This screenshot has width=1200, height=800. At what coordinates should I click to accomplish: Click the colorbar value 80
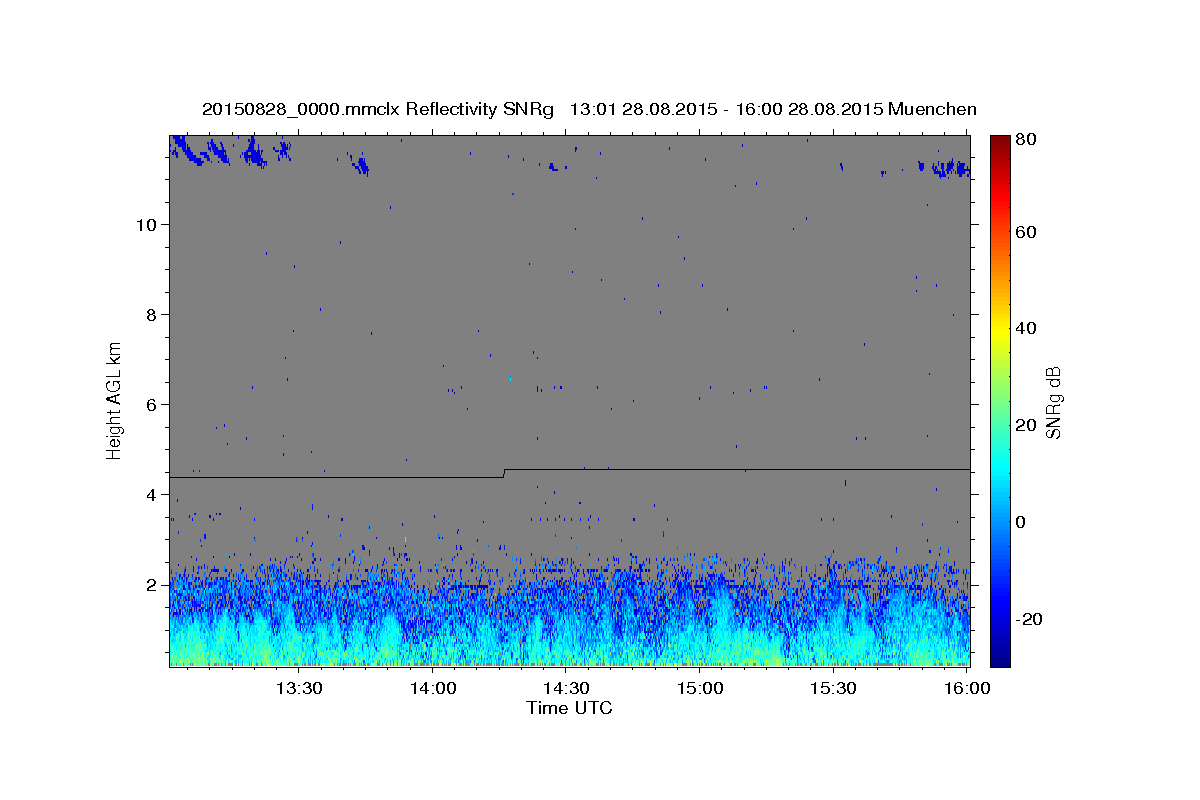1027,139
